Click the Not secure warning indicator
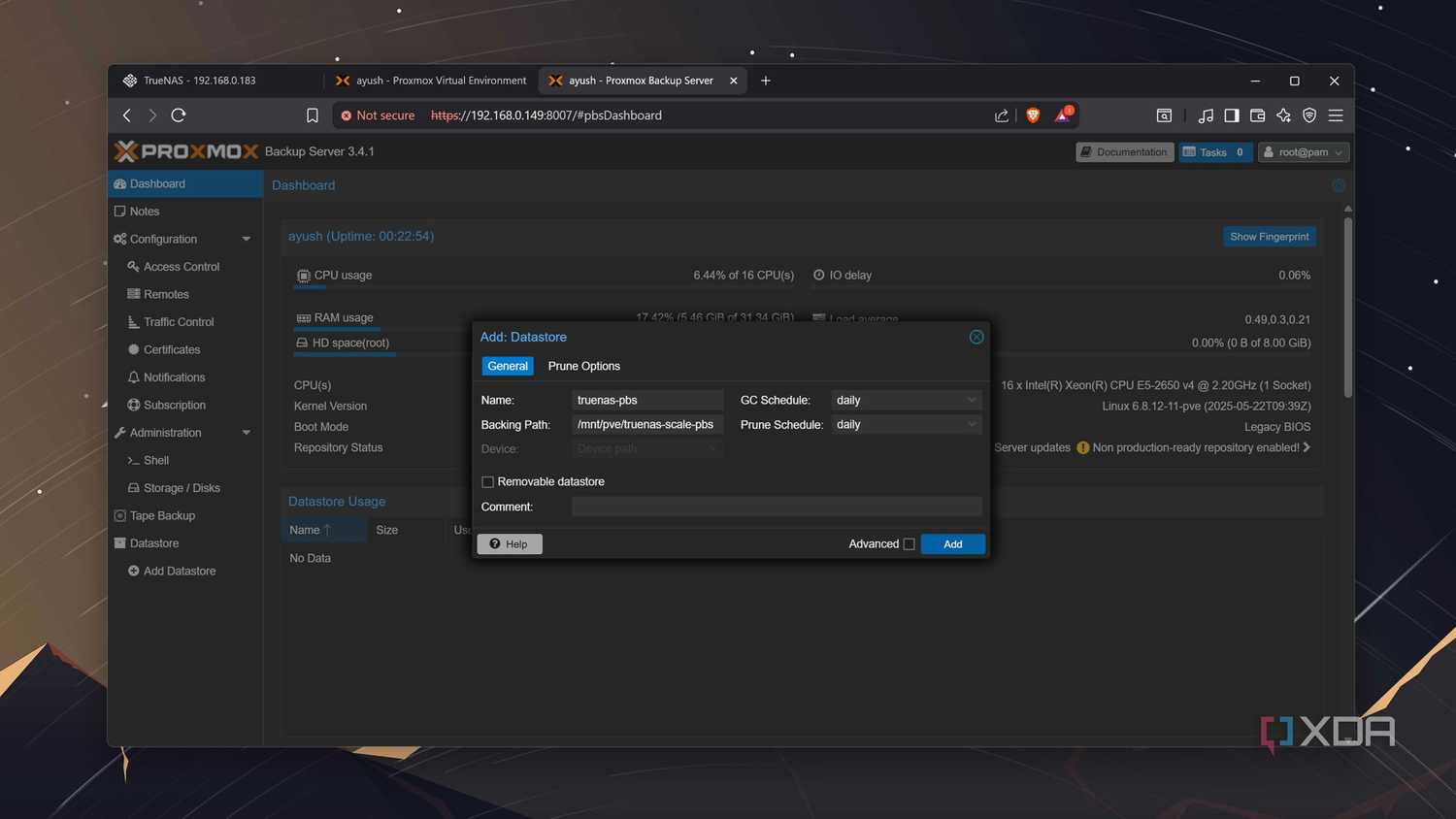1456x819 pixels. pyautogui.click(x=378, y=115)
